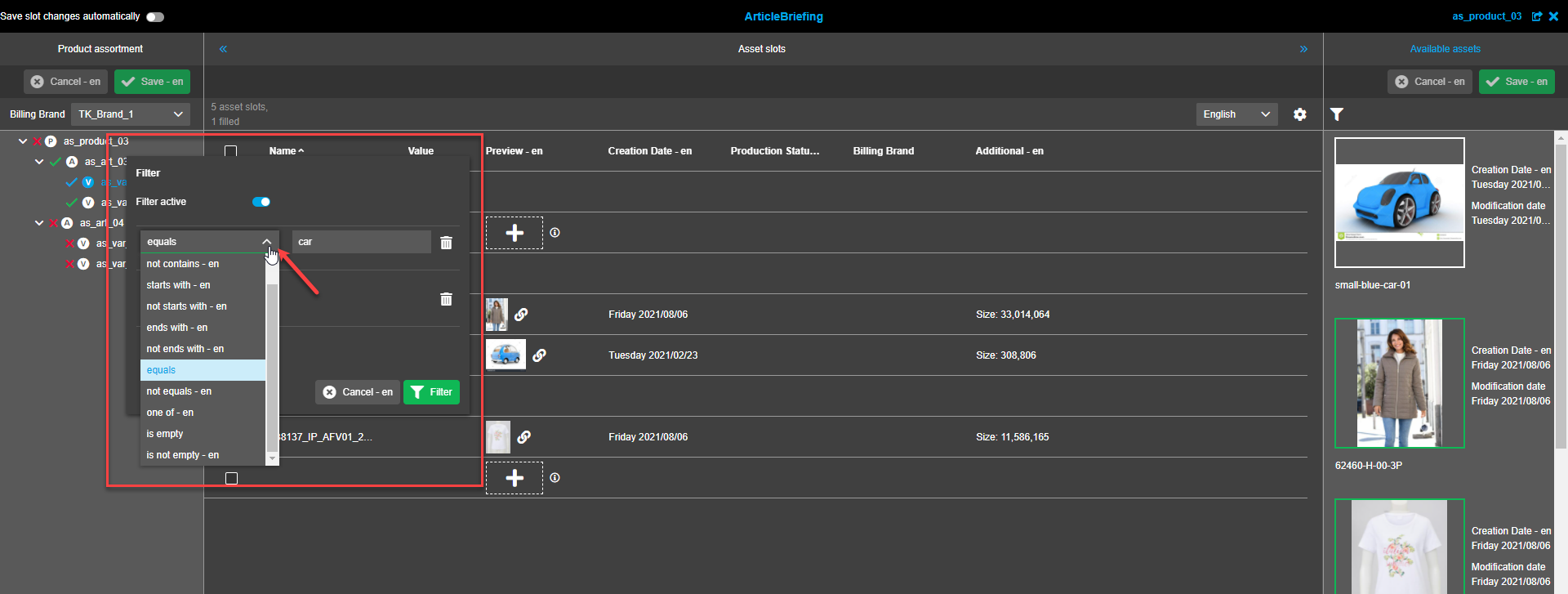Open blue car preview thumbnail in row
Viewport: 1568px width, 594px height.
(x=506, y=355)
